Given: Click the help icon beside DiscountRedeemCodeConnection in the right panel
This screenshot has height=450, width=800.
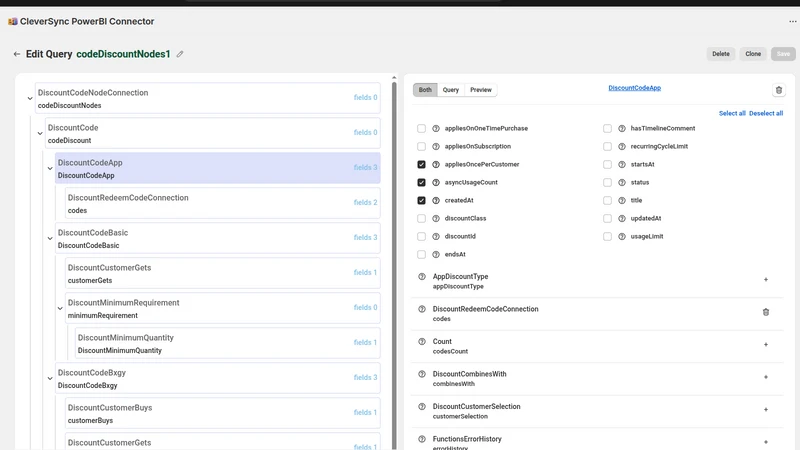Looking at the screenshot, I should [x=422, y=309].
